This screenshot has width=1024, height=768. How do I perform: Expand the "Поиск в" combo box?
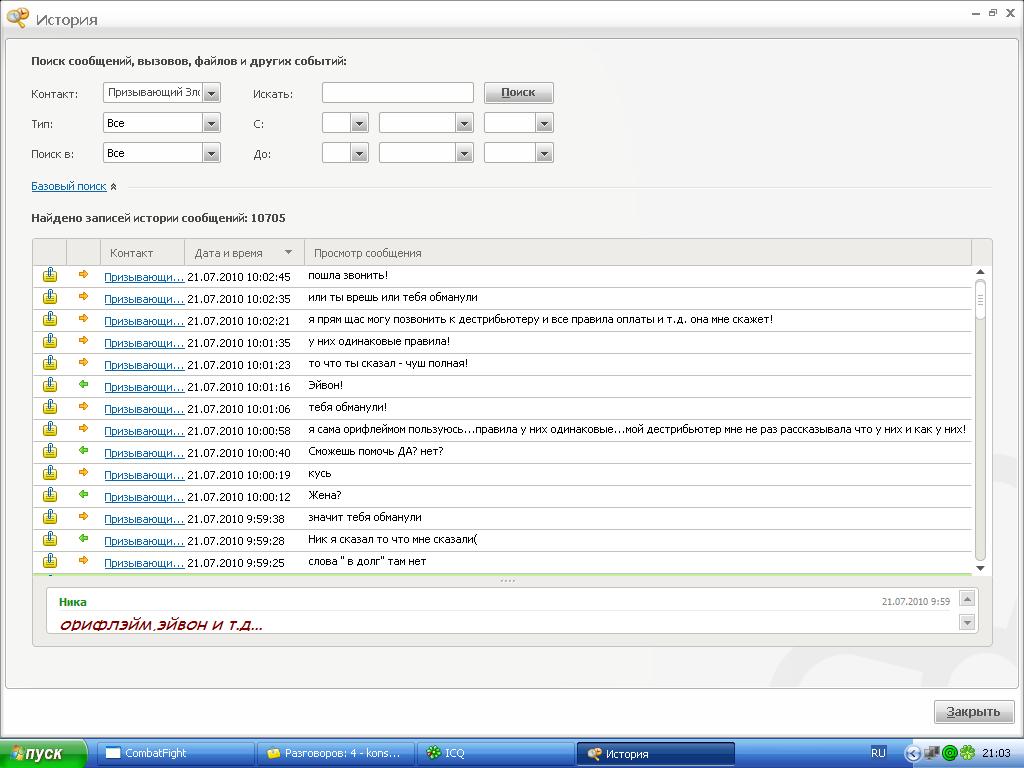[211, 154]
